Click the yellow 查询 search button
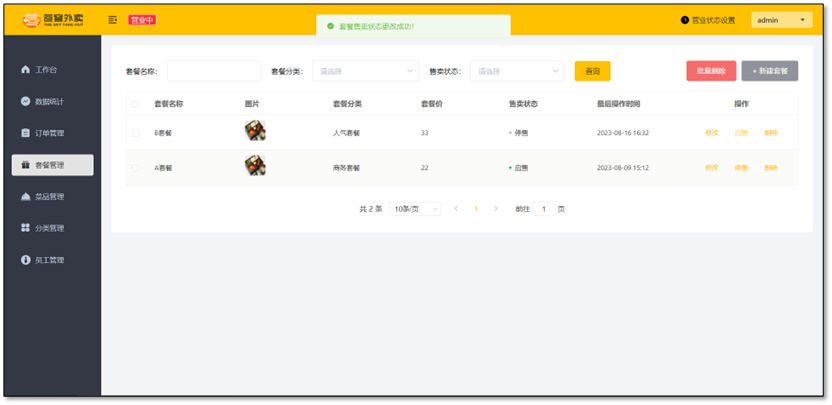Screen dimensions: 832x405 tap(592, 71)
